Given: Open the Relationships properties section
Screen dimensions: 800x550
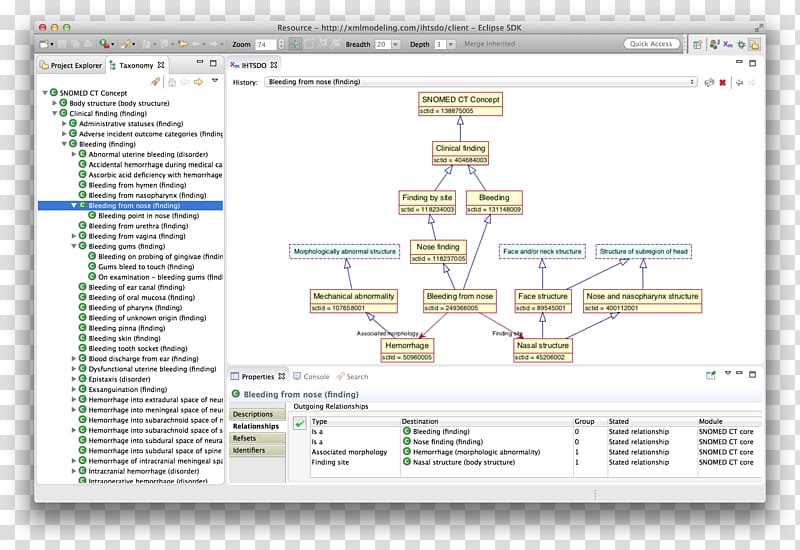Looking at the screenshot, I should pyautogui.click(x=257, y=426).
